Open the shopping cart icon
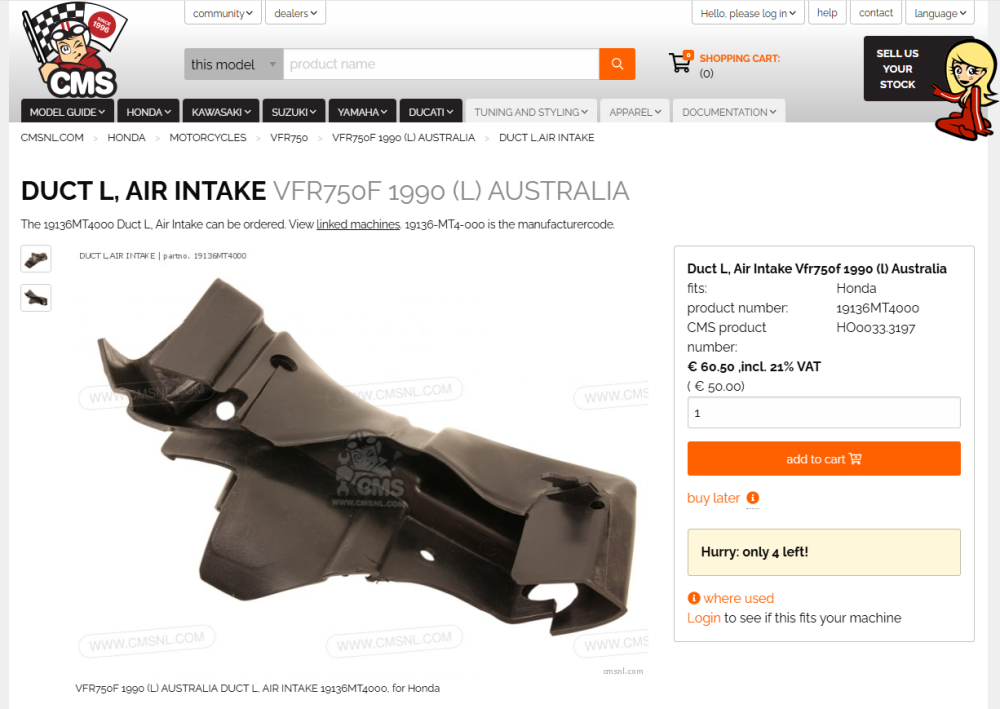This screenshot has height=709, width=1000. (x=680, y=62)
